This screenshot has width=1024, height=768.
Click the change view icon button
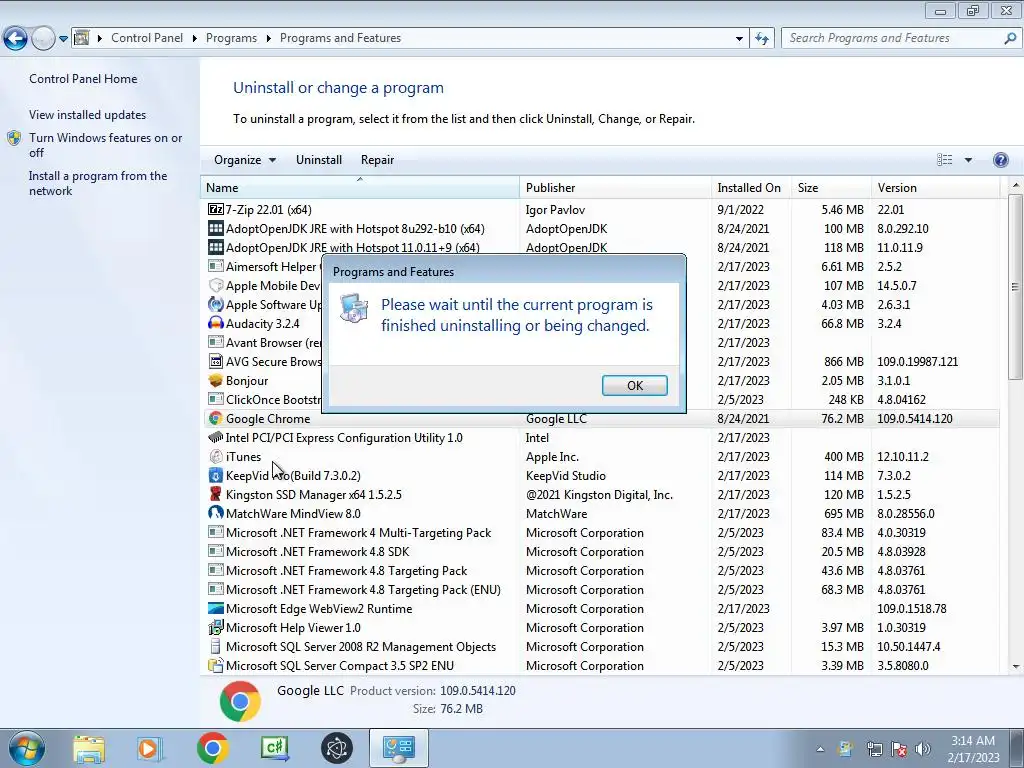click(x=944, y=160)
